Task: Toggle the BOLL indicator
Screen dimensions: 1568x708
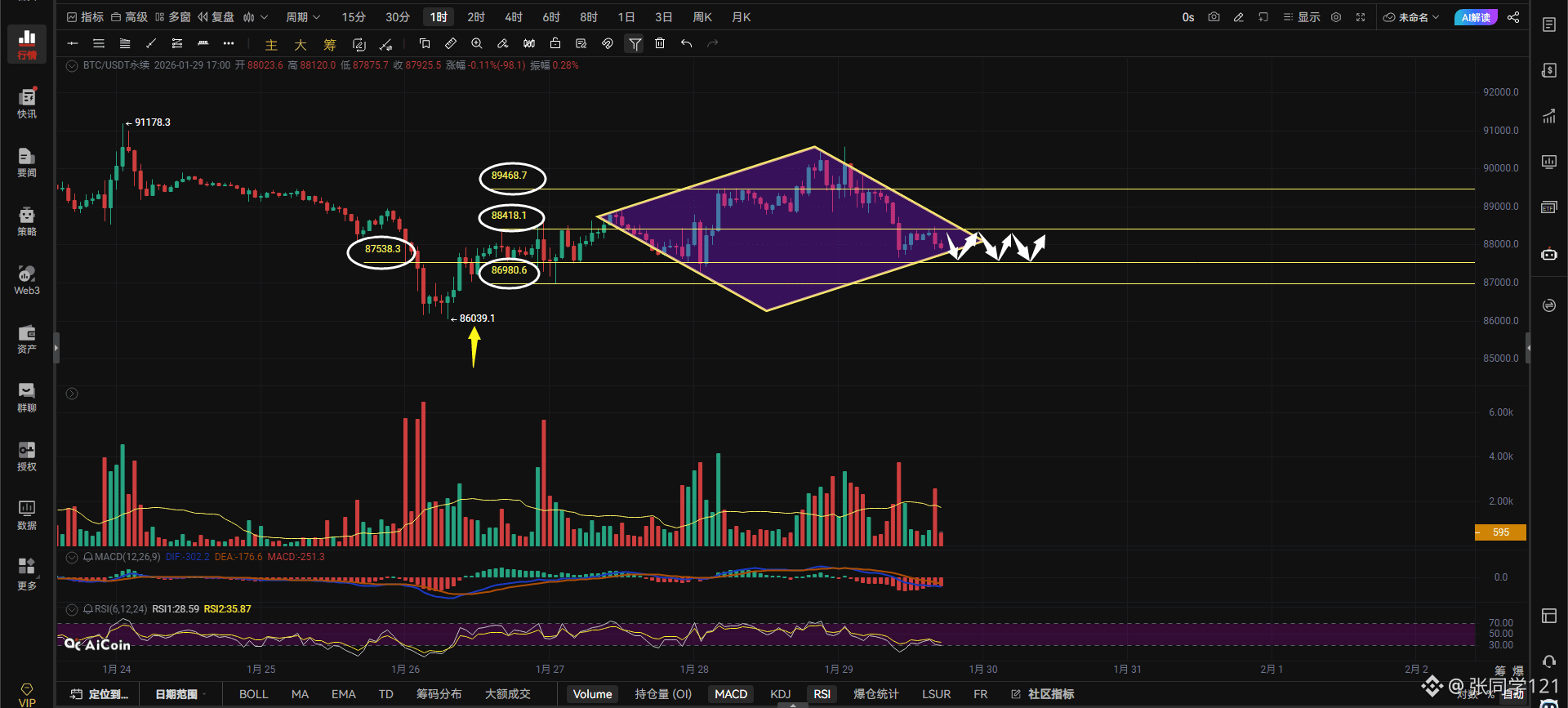Action: [253, 694]
